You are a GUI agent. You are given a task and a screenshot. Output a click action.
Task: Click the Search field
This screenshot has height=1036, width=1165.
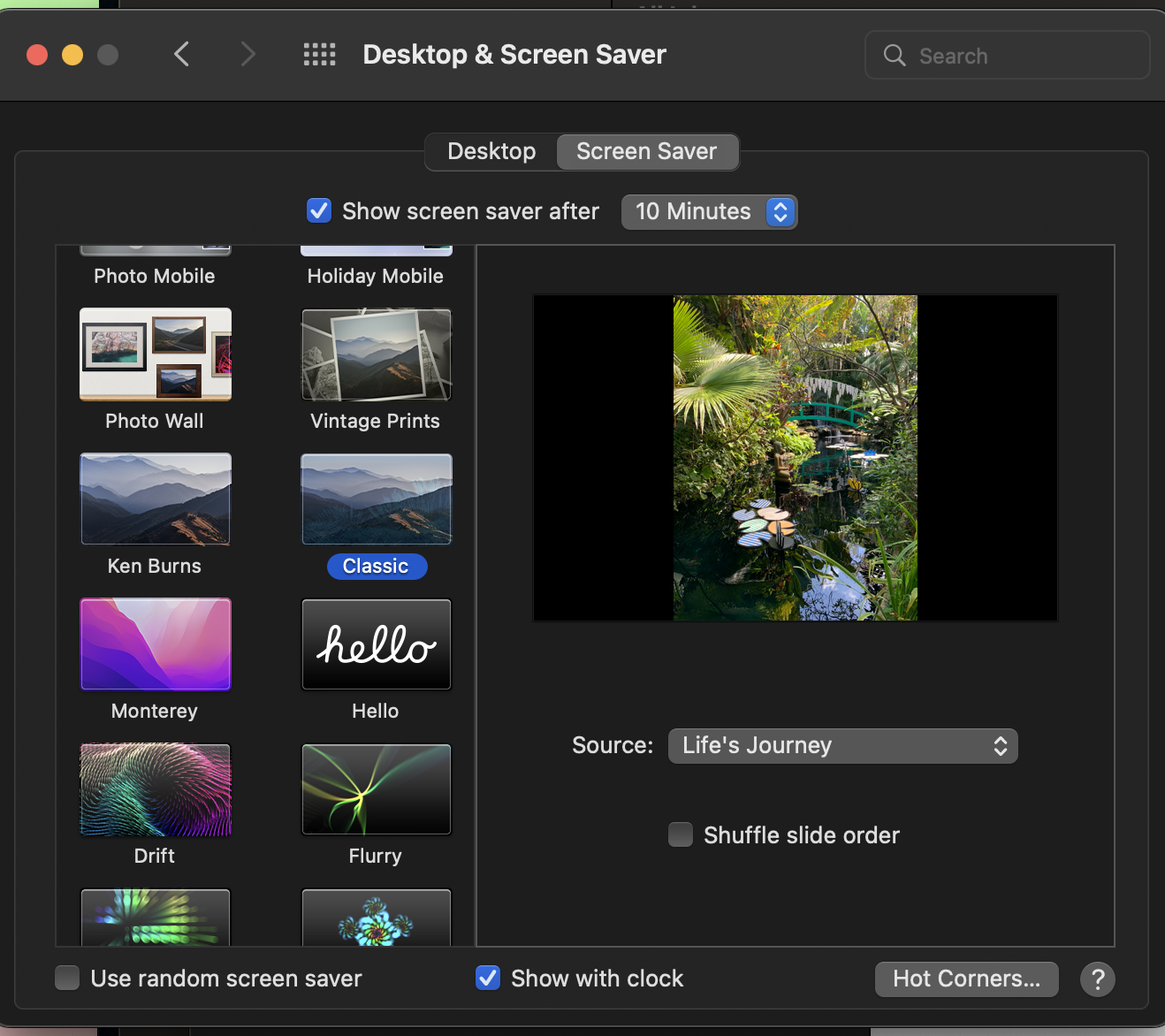tap(1008, 56)
